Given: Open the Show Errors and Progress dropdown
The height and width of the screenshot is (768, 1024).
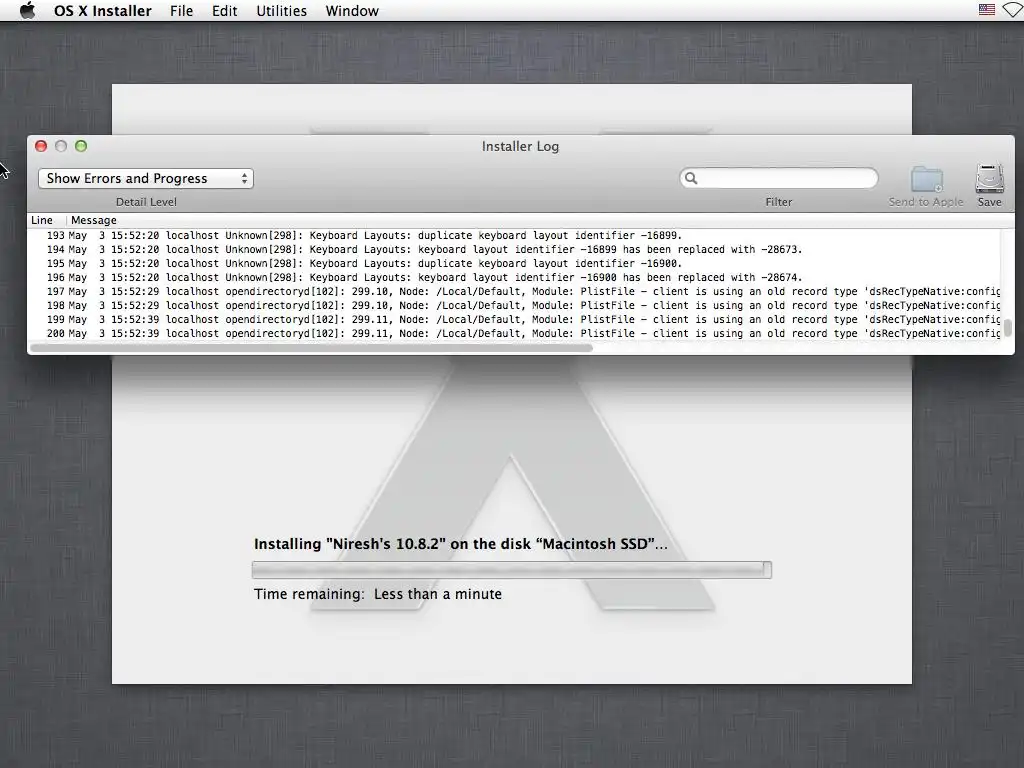Looking at the screenshot, I should tap(146, 178).
